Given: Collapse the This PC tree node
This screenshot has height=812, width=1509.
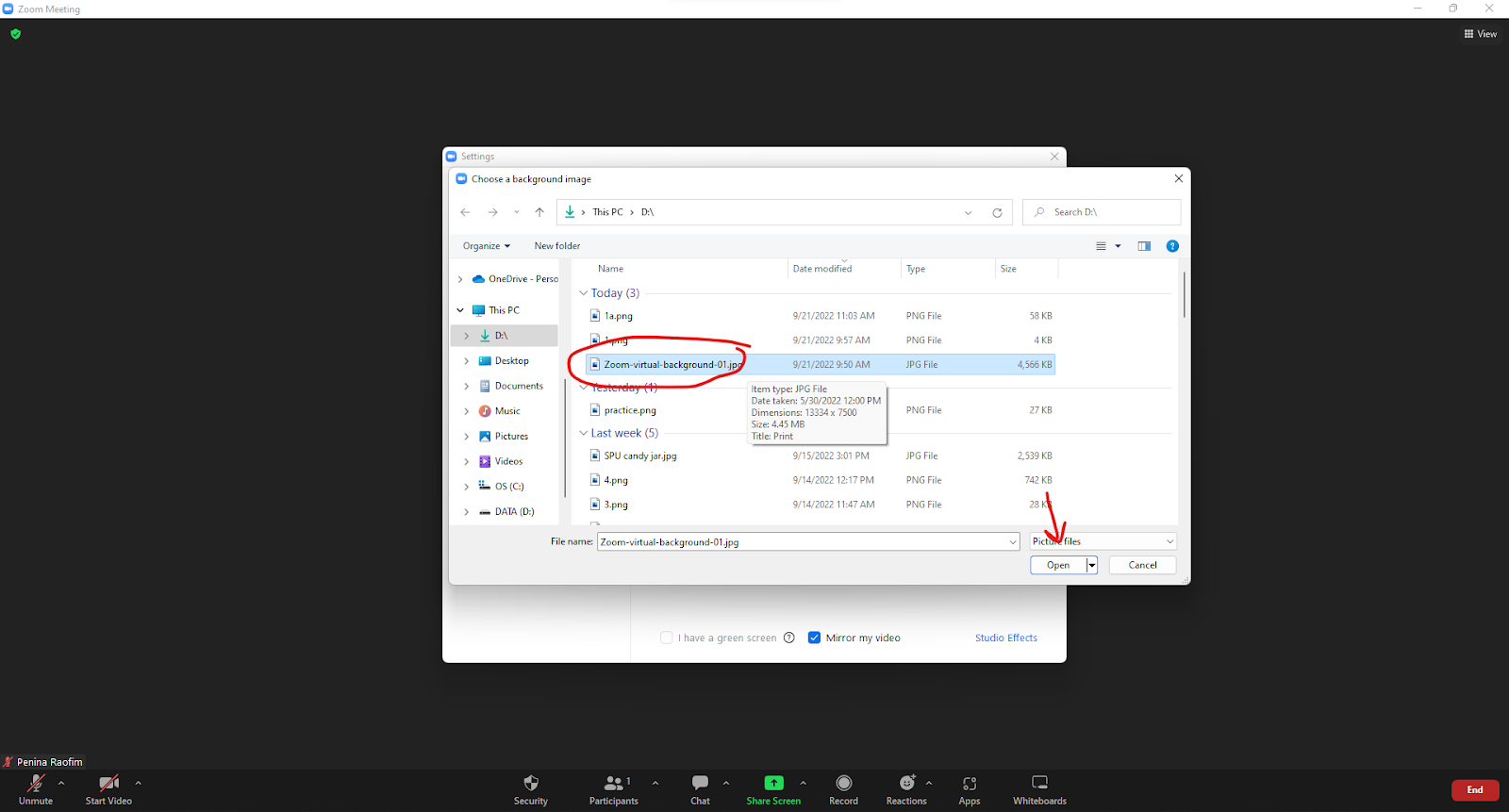Looking at the screenshot, I should coord(460,310).
